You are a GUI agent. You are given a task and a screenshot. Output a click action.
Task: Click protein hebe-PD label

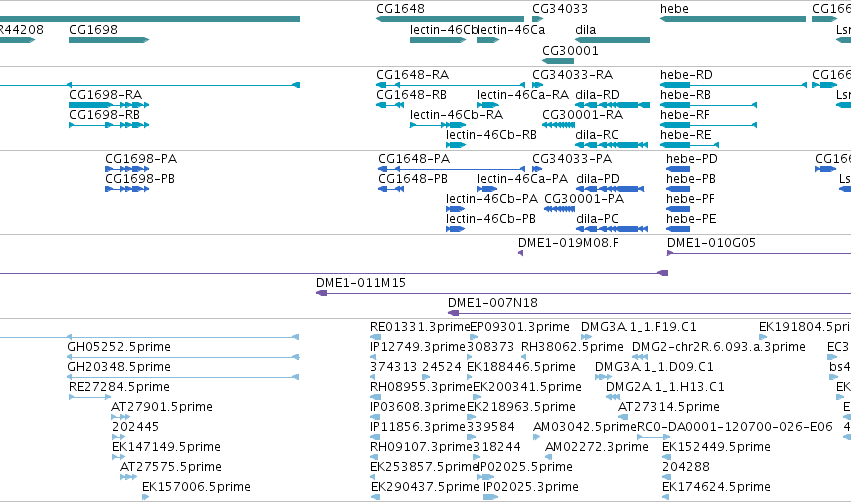tap(691, 158)
